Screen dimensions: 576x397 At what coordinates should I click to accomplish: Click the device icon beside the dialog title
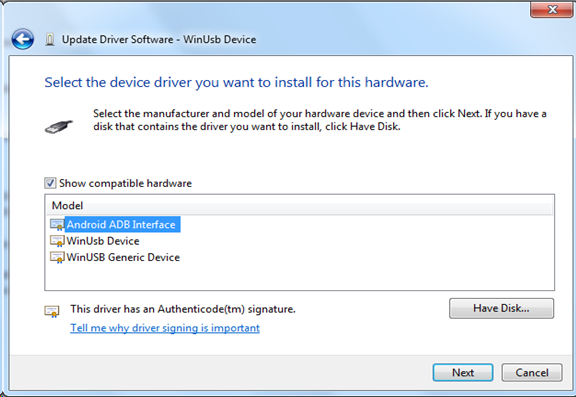50,39
